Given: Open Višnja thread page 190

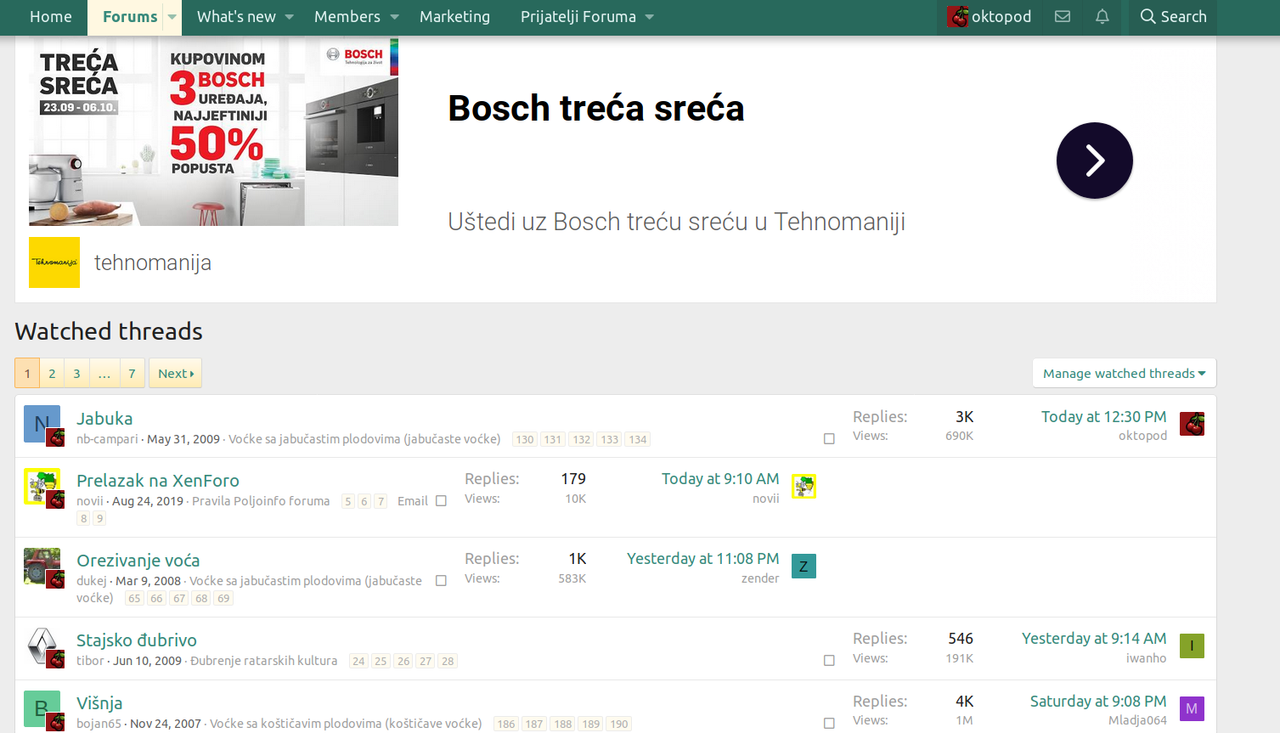Looking at the screenshot, I should pyautogui.click(x=619, y=723).
